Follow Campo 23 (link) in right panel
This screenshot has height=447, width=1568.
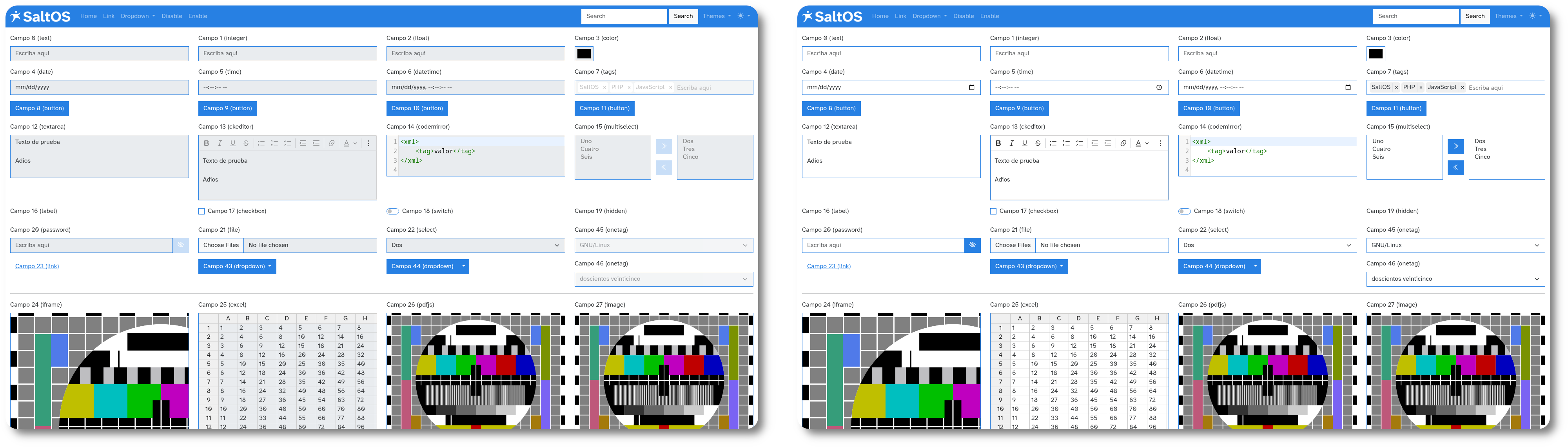click(828, 266)
